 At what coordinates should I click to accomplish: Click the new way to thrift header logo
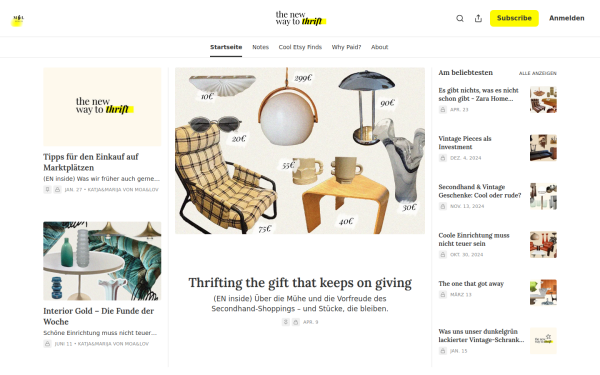301,18
